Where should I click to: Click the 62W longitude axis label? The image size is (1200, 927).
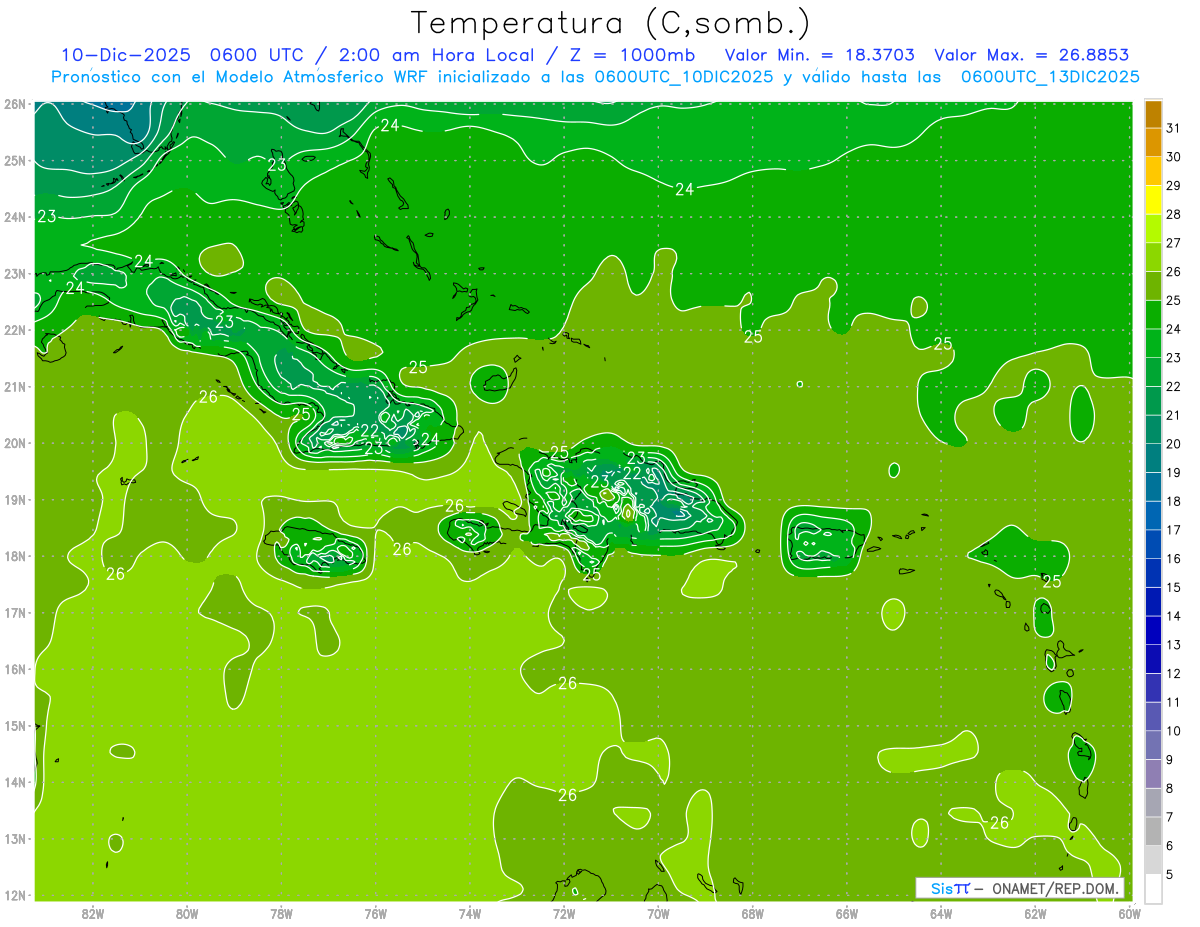[1035, 912]
